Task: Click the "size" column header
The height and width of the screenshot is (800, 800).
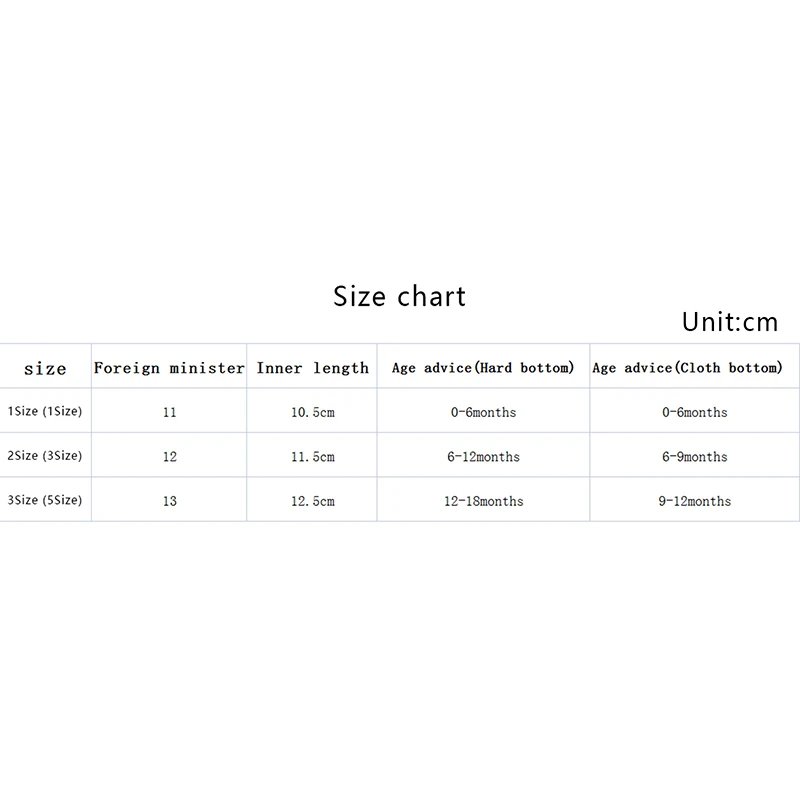Action: pos(45,369)
